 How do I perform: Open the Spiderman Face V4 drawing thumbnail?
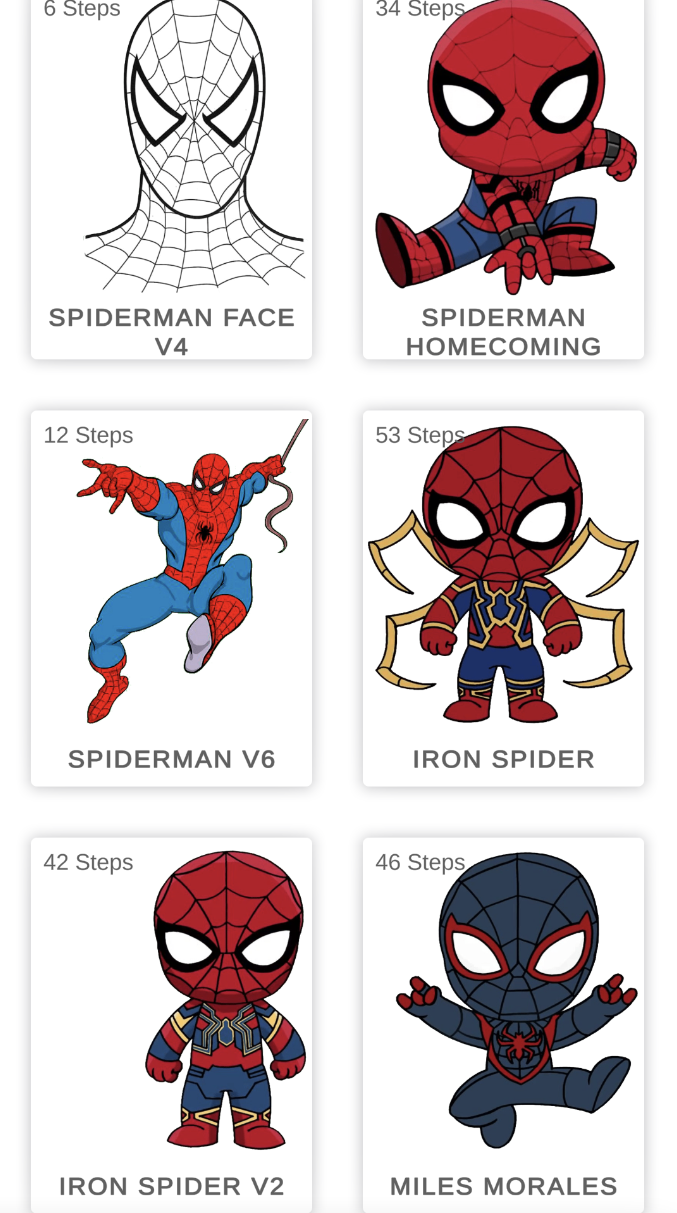click(190, 150)
